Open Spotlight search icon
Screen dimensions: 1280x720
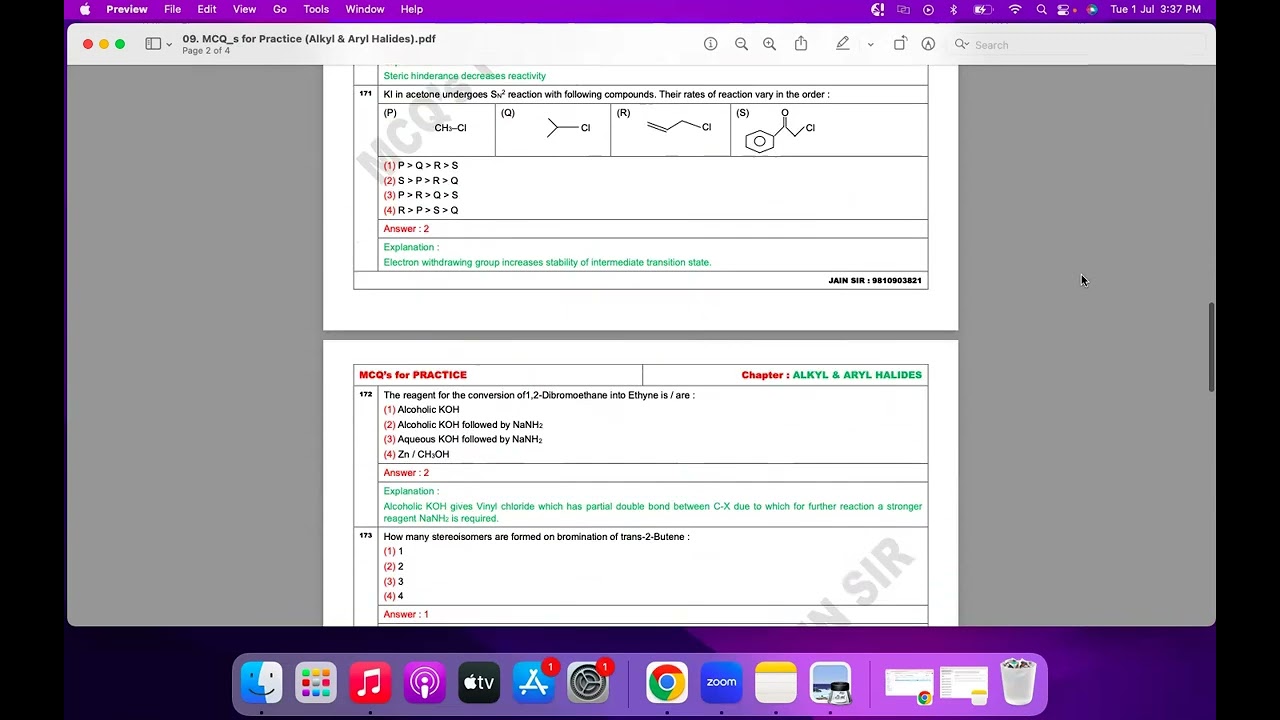point(1041,9)
